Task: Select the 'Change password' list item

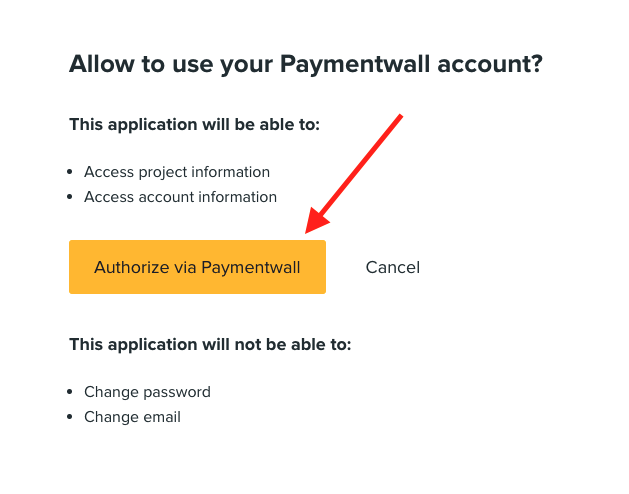Action: click(147, 392)
